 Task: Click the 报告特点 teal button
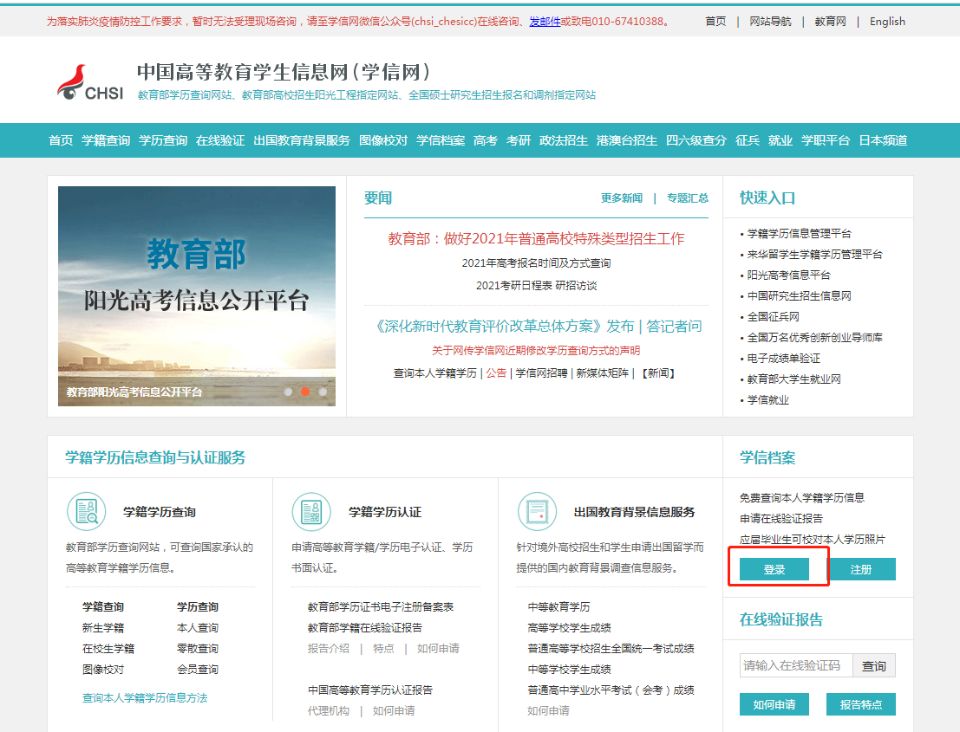861,704
